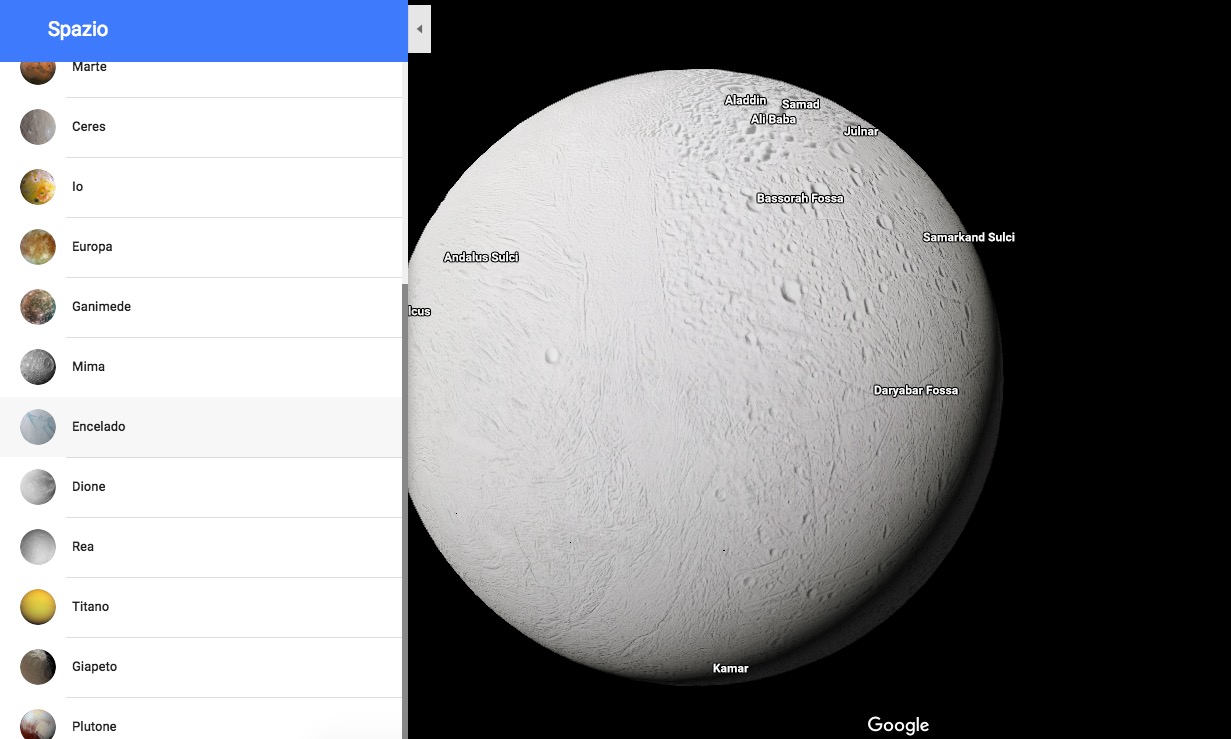
Task: Choose Marte in the list
Action: click(89, 68)
